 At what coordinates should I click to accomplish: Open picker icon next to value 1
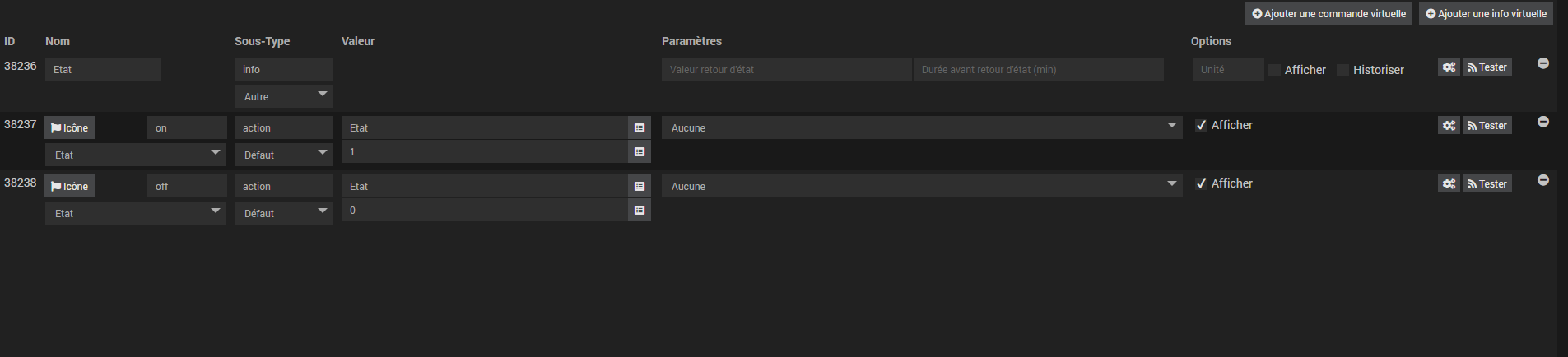click(640, 152)
